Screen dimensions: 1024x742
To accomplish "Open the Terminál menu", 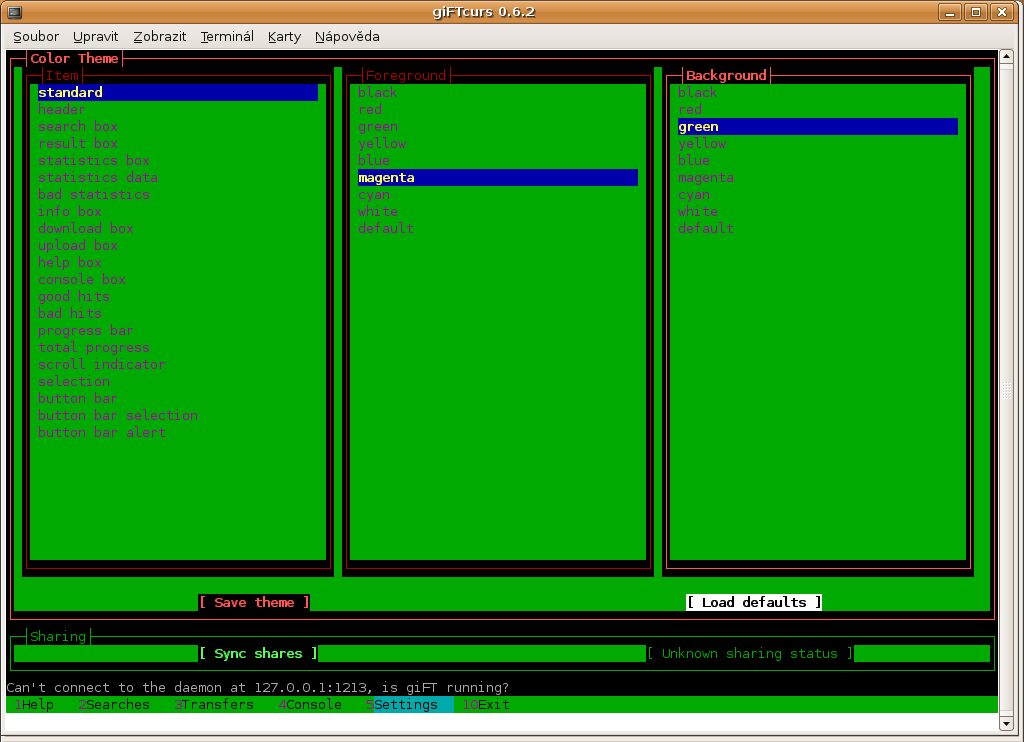I will click(227, 37).
